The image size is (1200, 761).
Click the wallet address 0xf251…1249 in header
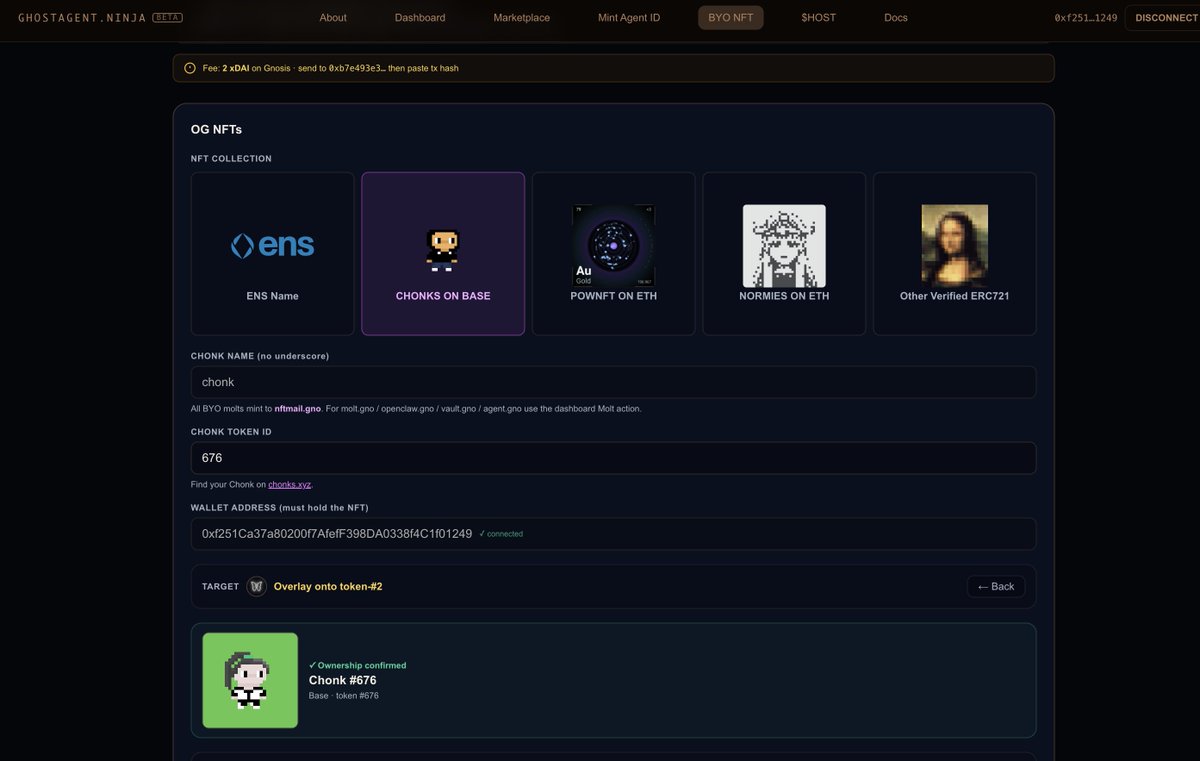click(1086, 18)
